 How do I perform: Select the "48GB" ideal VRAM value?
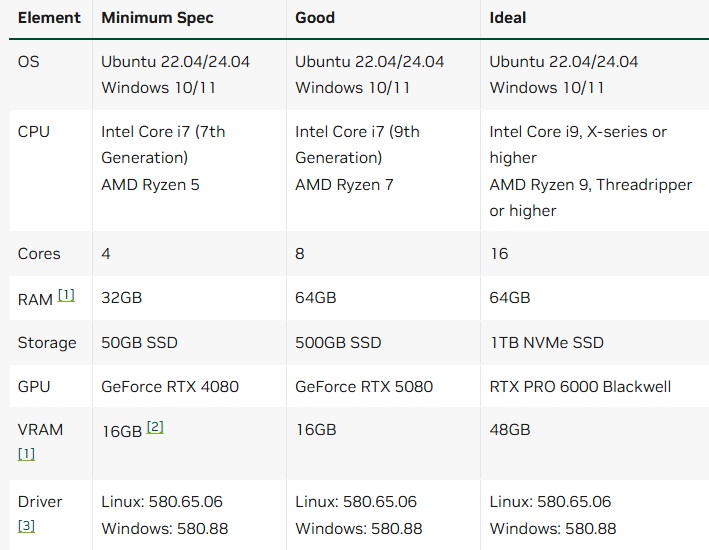[x=509, y=429]
